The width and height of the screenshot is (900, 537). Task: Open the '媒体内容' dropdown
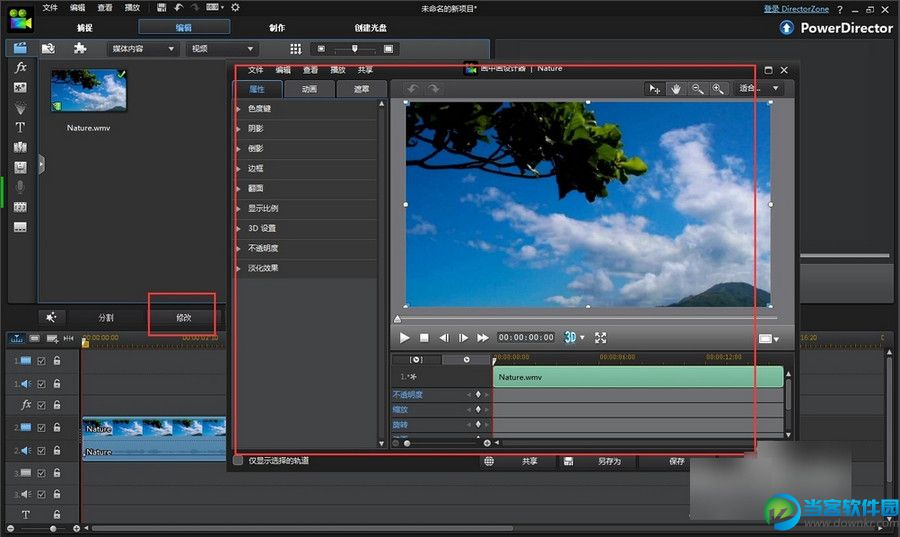click(143, 48)
